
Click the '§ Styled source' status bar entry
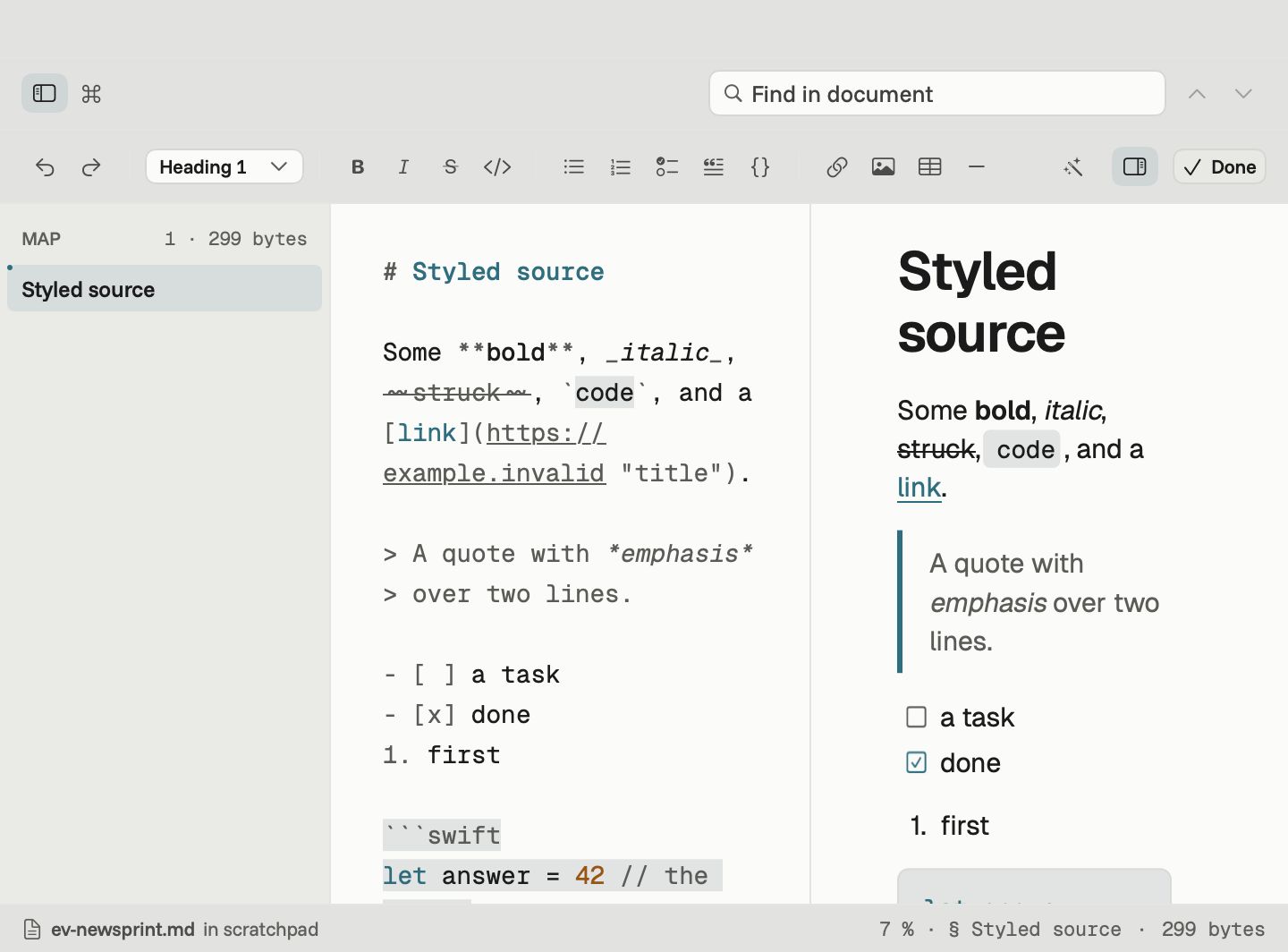pos(1034,930)
